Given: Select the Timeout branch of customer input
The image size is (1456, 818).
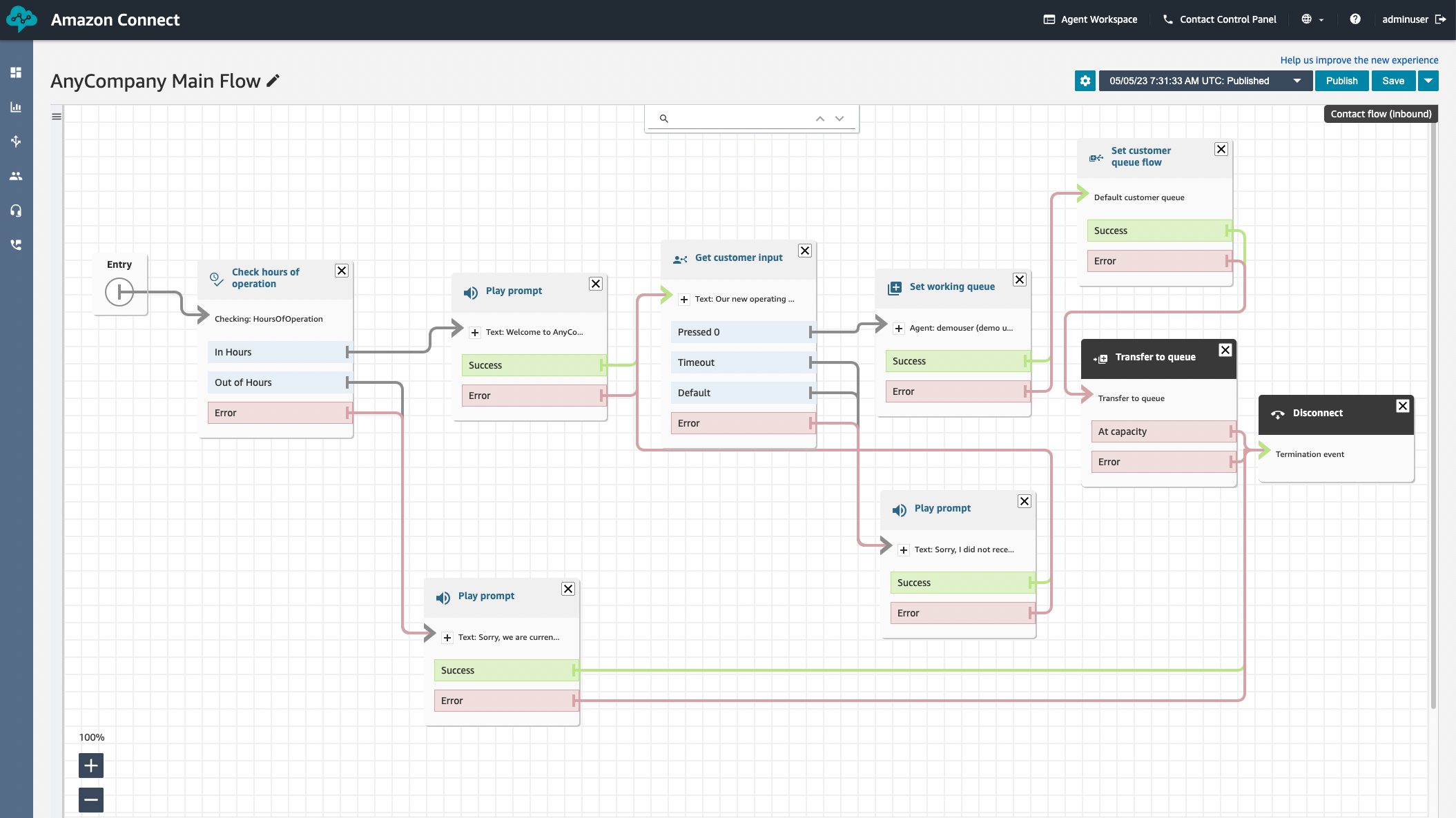Looking at the screenshot, I should click(743, 362).
